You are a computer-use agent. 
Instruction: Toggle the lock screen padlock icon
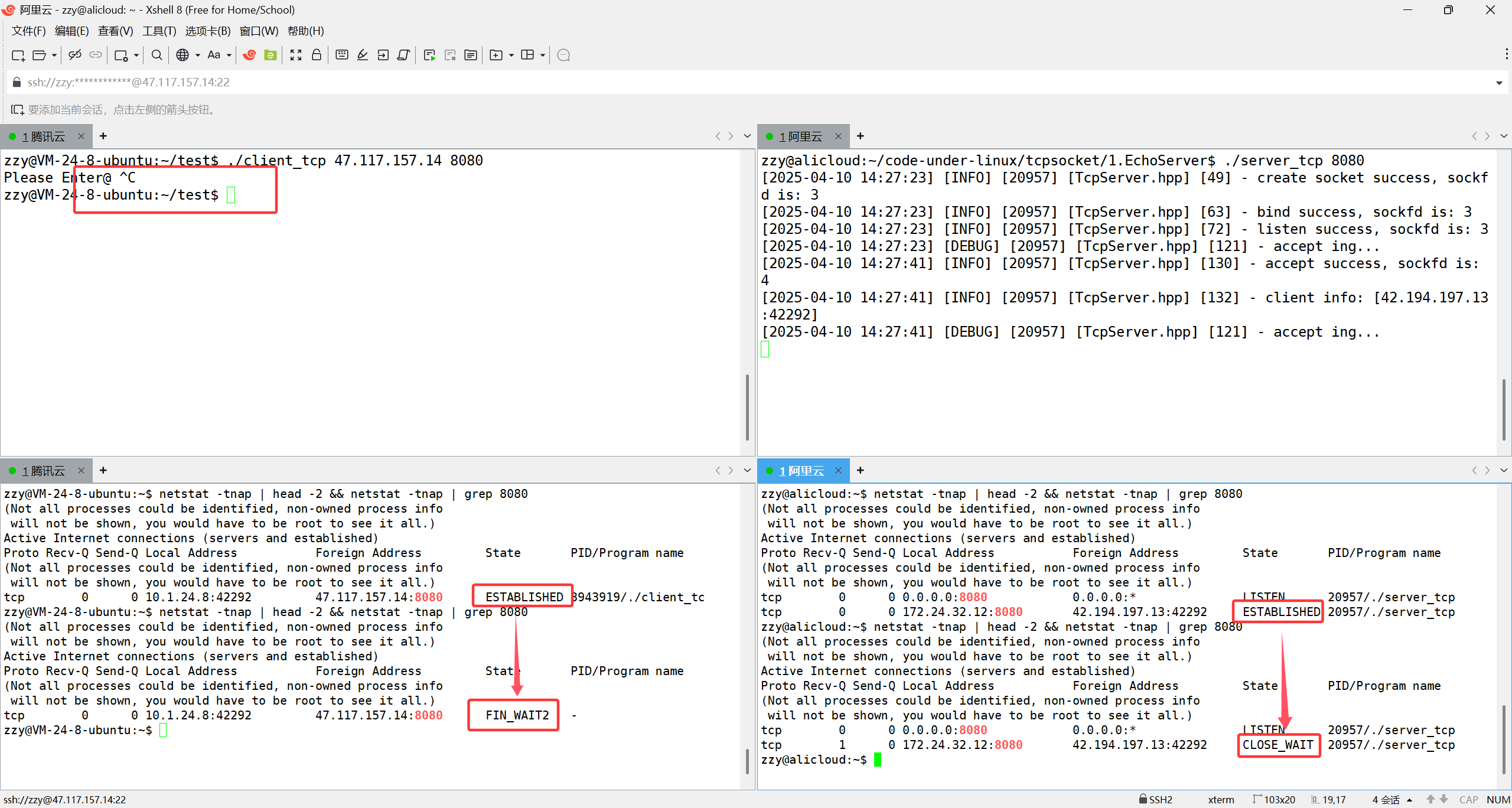(317, 55)
